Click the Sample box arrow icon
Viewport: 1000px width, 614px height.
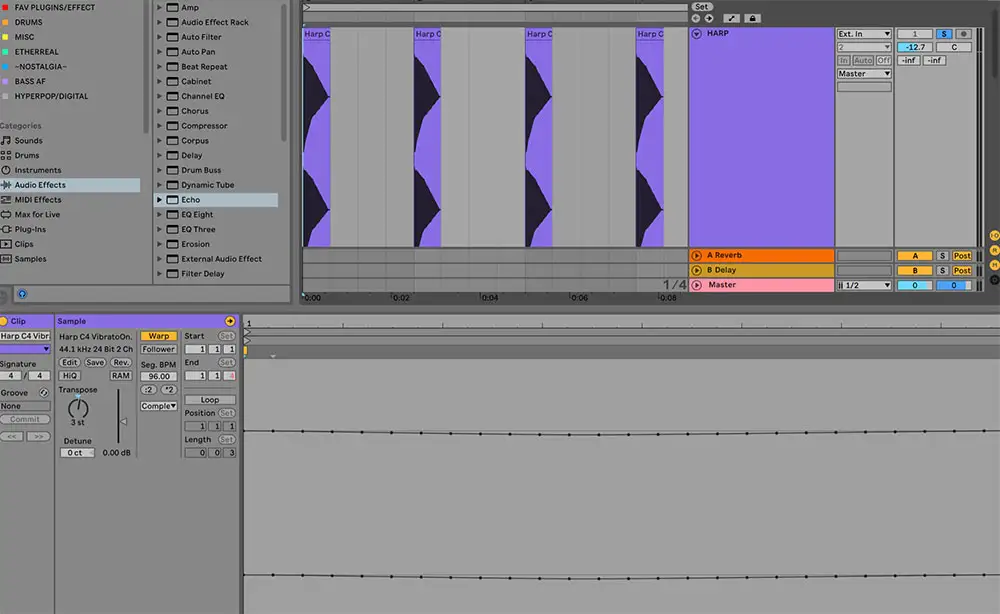230,321
